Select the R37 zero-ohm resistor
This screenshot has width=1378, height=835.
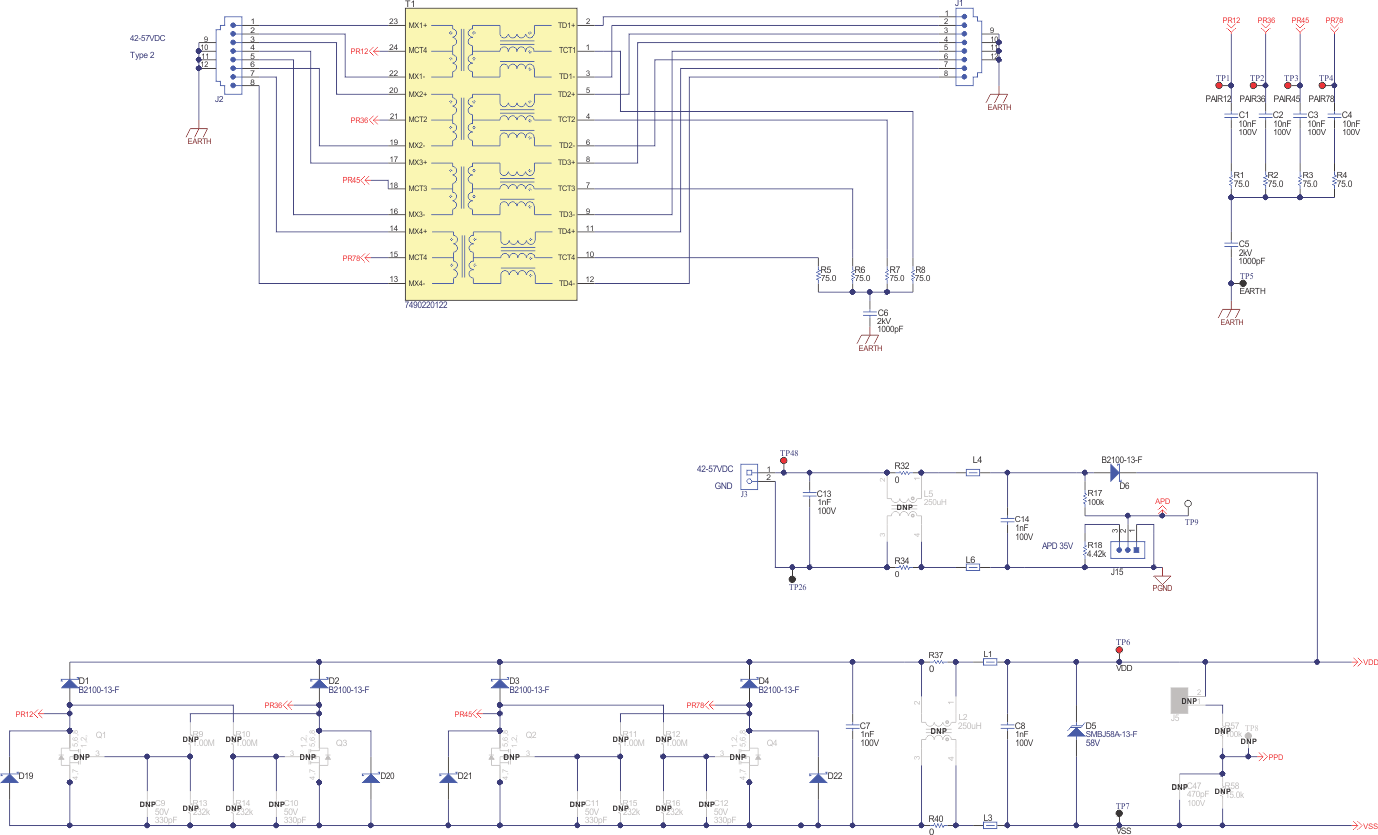point(937,662)
